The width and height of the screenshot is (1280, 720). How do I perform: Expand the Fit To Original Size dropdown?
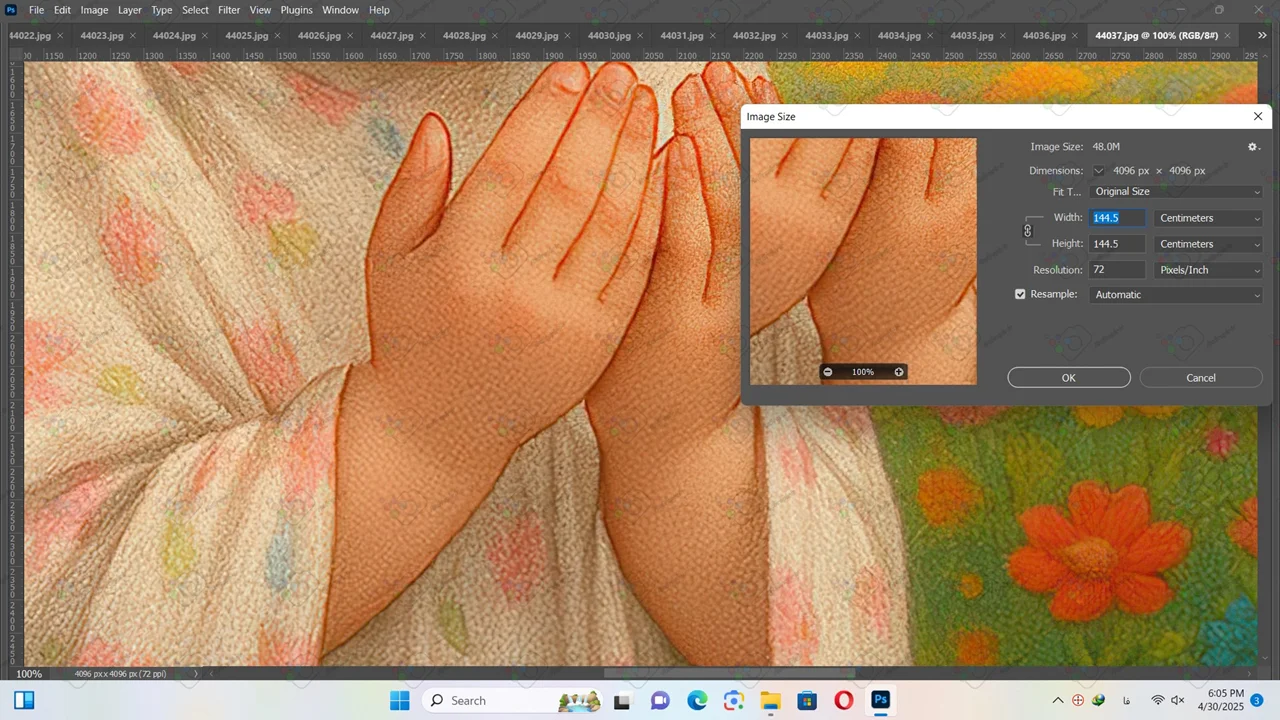(x=1176, y=192)
